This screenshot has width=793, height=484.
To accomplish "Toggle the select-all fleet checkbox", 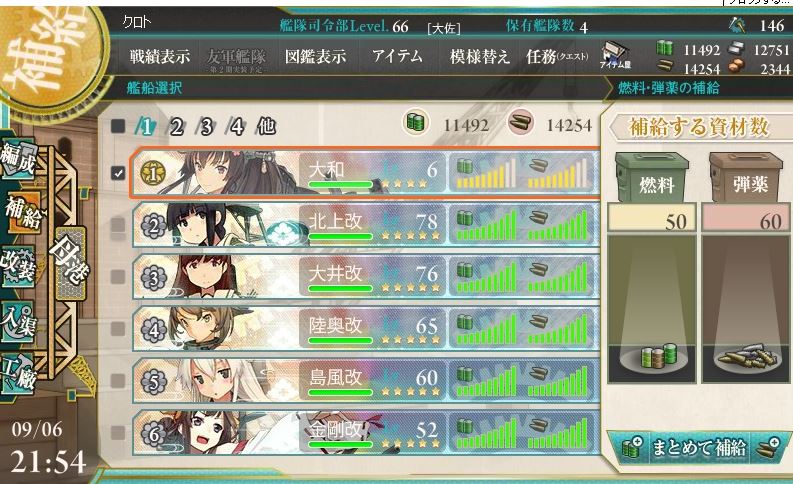I will coord(118,126).
